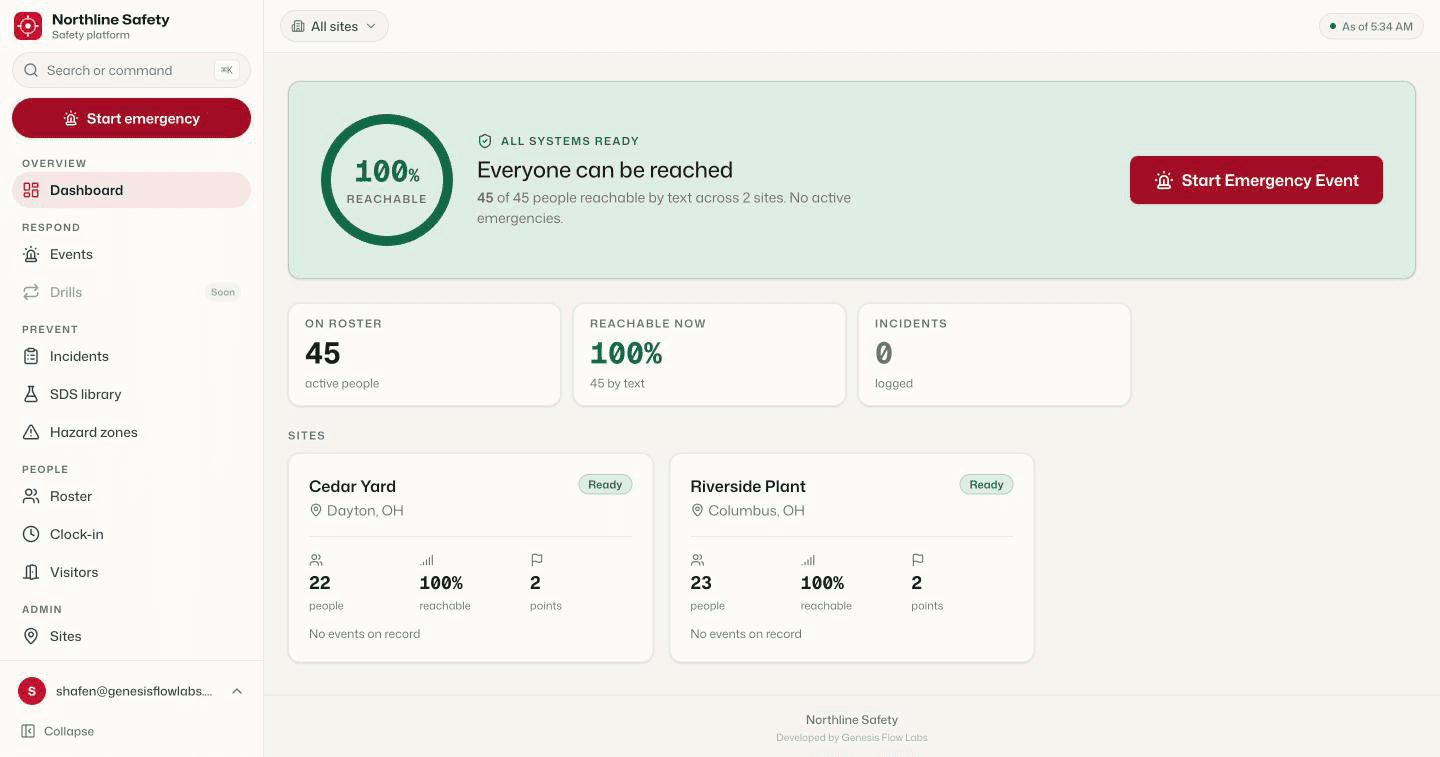Click the people icon in Cedar Yard card

pyautogui.click(x=316, y=560)
